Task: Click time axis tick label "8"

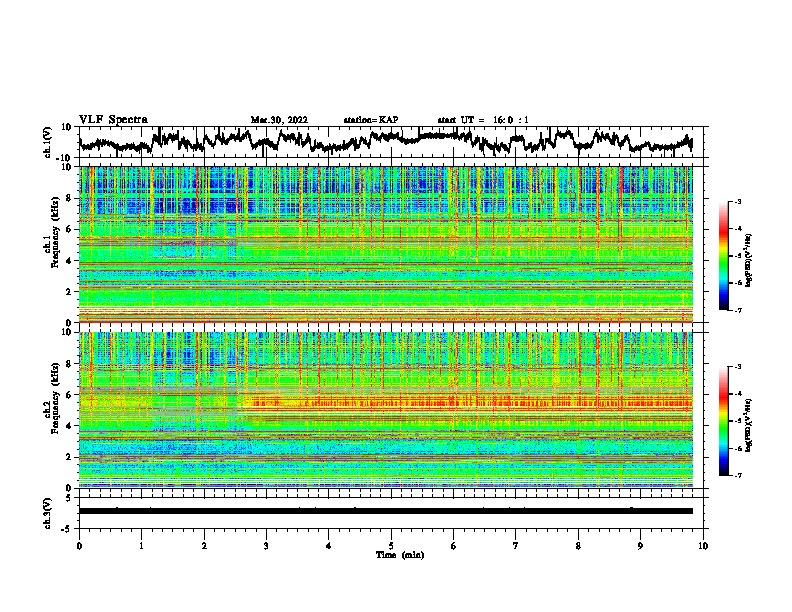Action: click(x=578, y=546)
